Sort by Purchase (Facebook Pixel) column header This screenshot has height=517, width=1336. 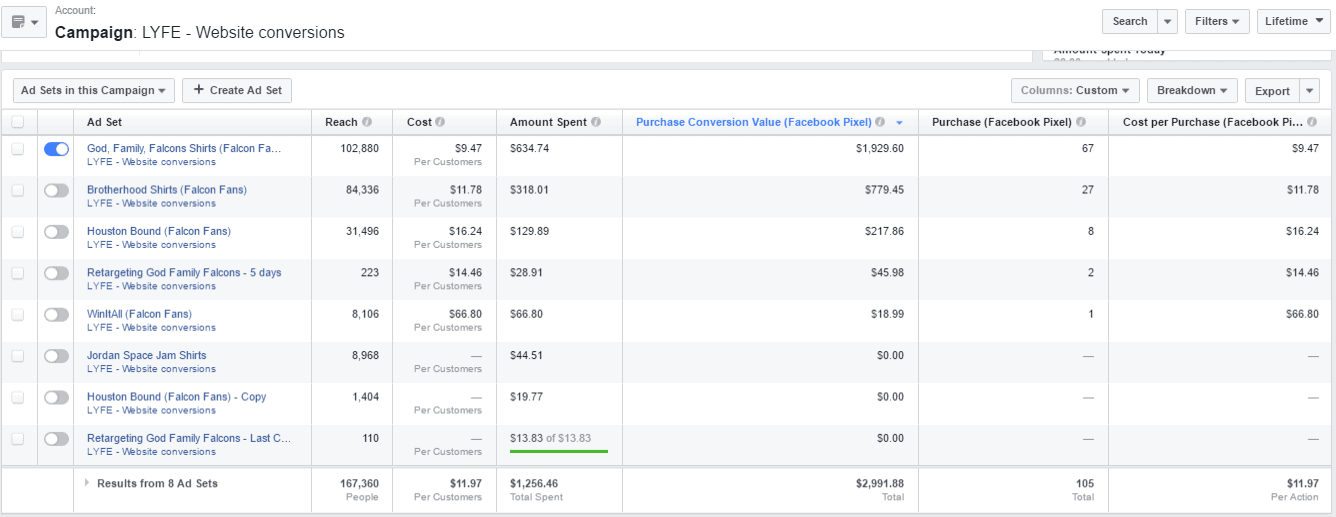(1002, 122)
